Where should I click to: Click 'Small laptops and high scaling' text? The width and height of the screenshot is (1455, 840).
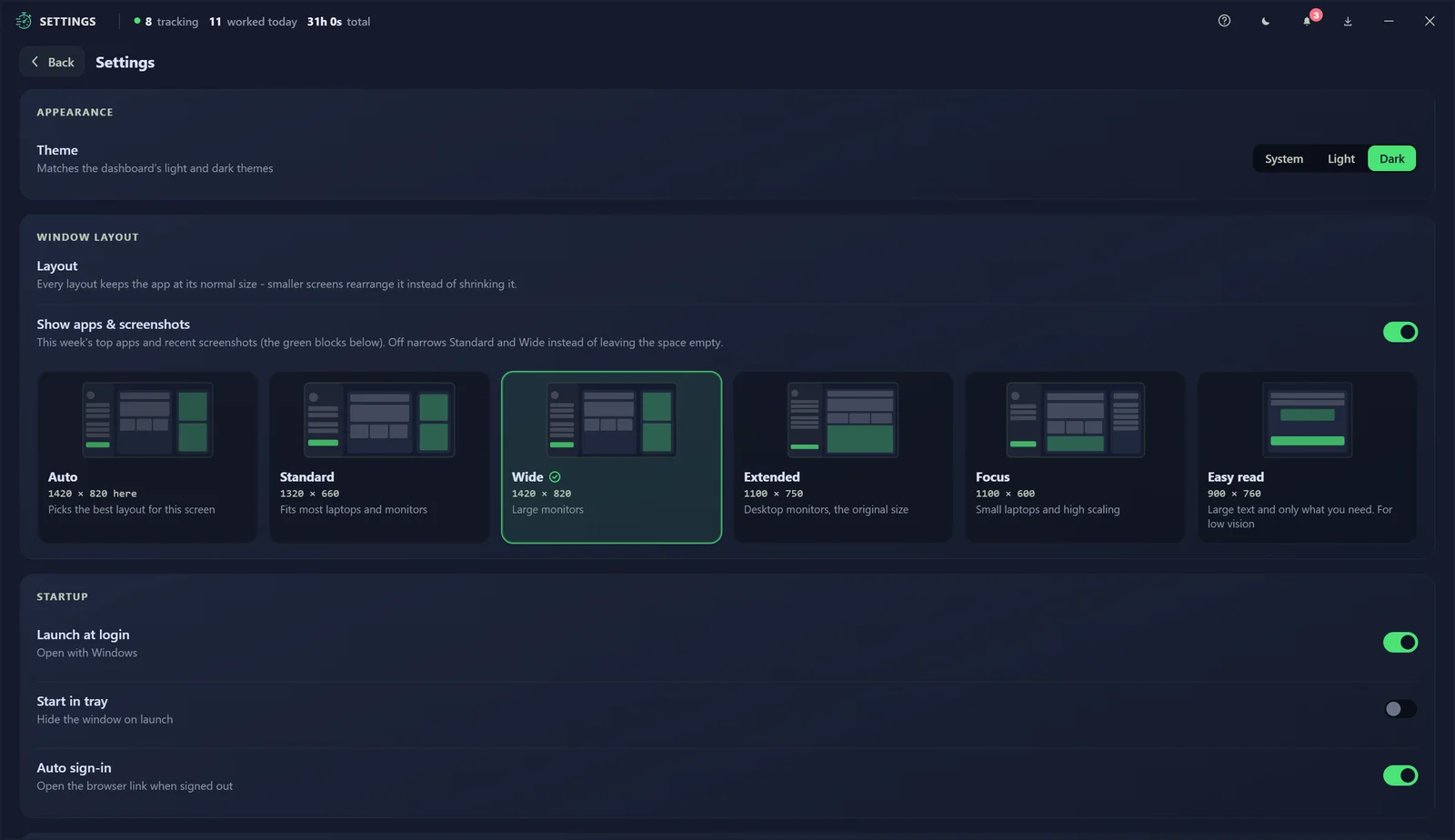tap(1048, 509)
